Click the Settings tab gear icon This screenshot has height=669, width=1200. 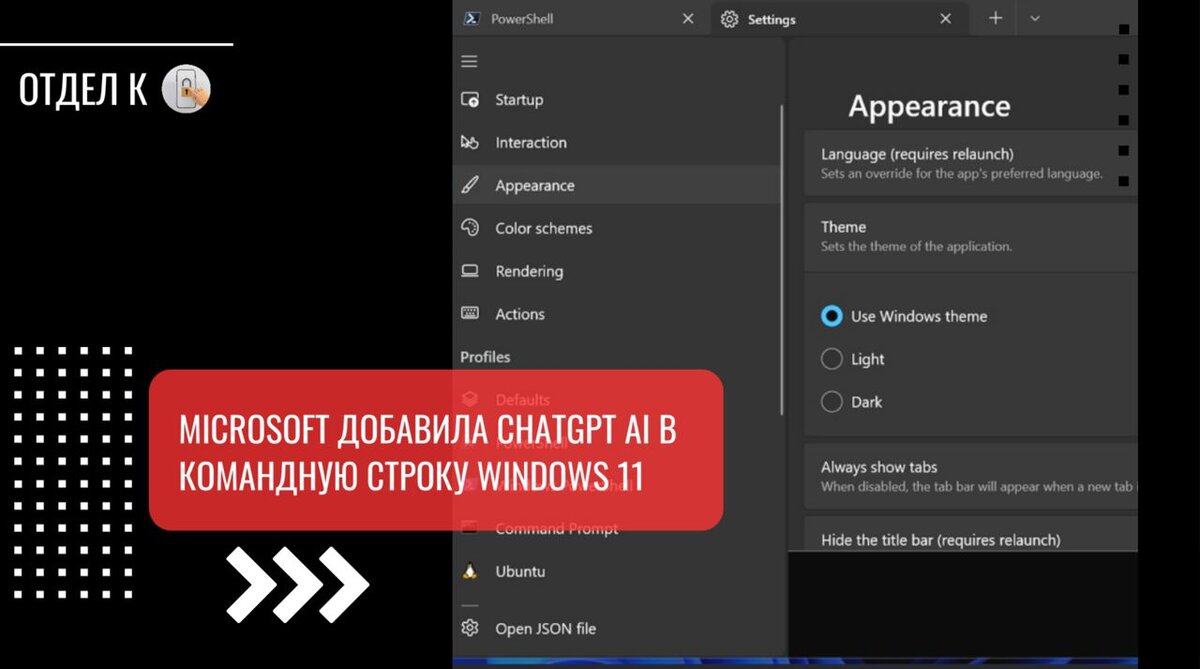tap(729, 19)
